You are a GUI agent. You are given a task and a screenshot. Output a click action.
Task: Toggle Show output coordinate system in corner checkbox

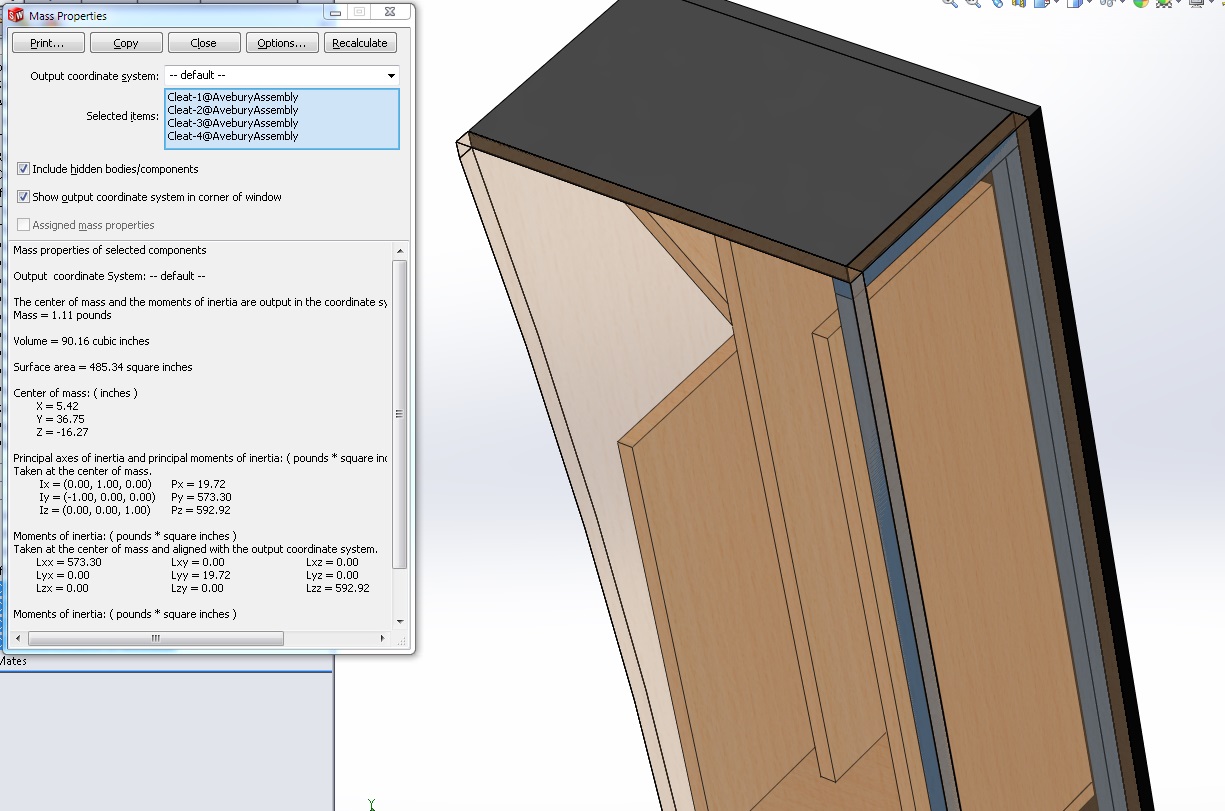click(24, 197)
